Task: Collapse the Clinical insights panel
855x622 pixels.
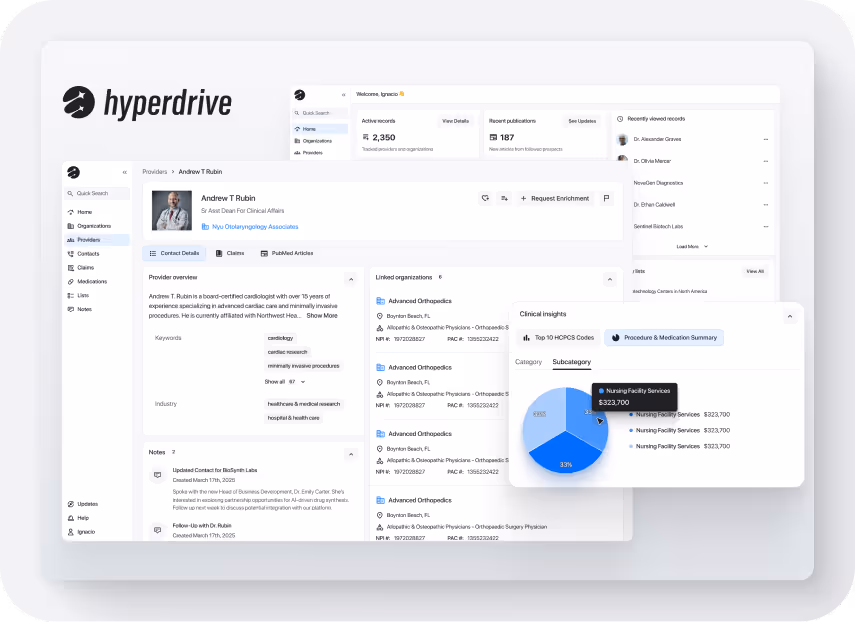Action: pyautogui.click(x=790, y=316)
